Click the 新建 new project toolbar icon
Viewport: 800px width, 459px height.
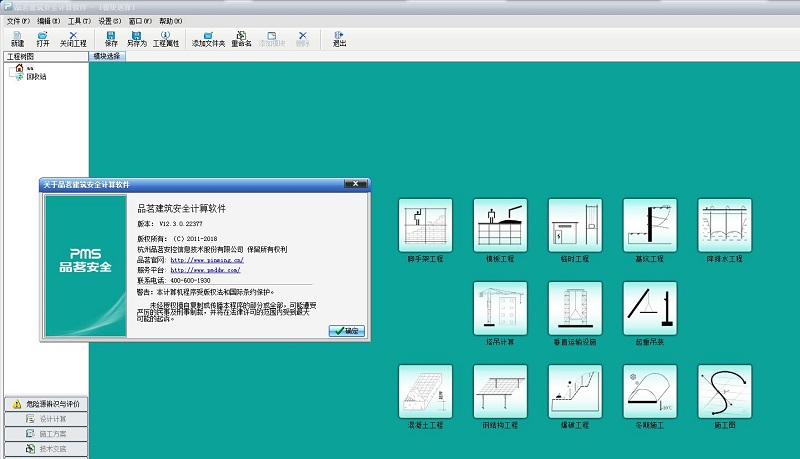point(17,39)
